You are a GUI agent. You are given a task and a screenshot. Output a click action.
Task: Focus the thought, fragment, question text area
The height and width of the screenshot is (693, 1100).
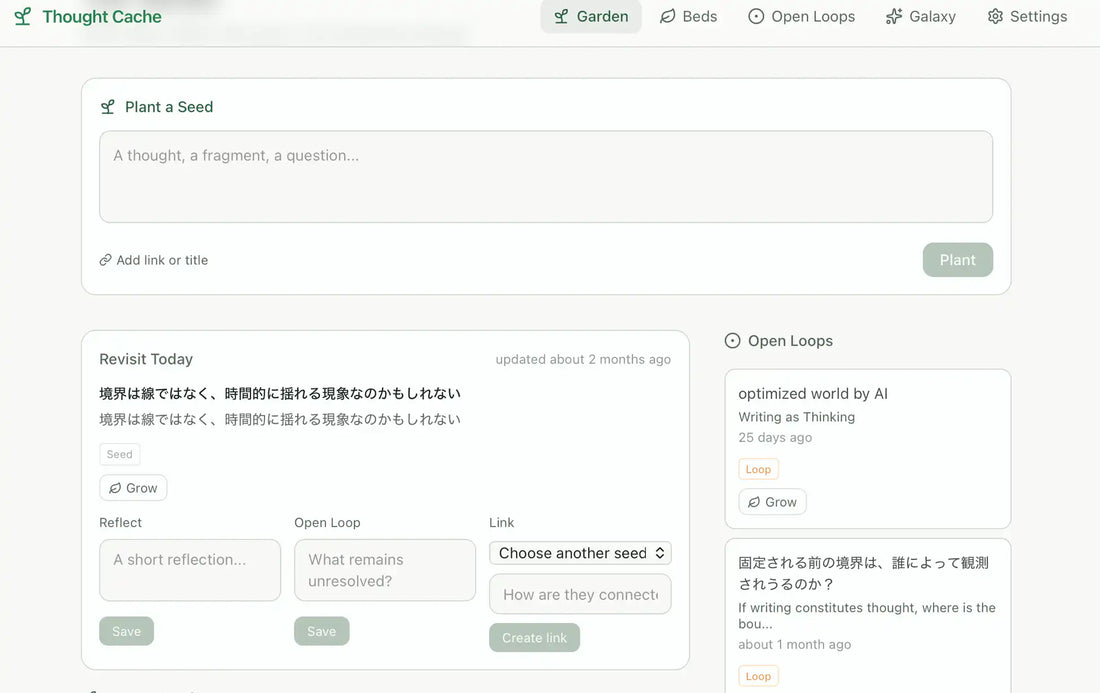tap(546, 177)
